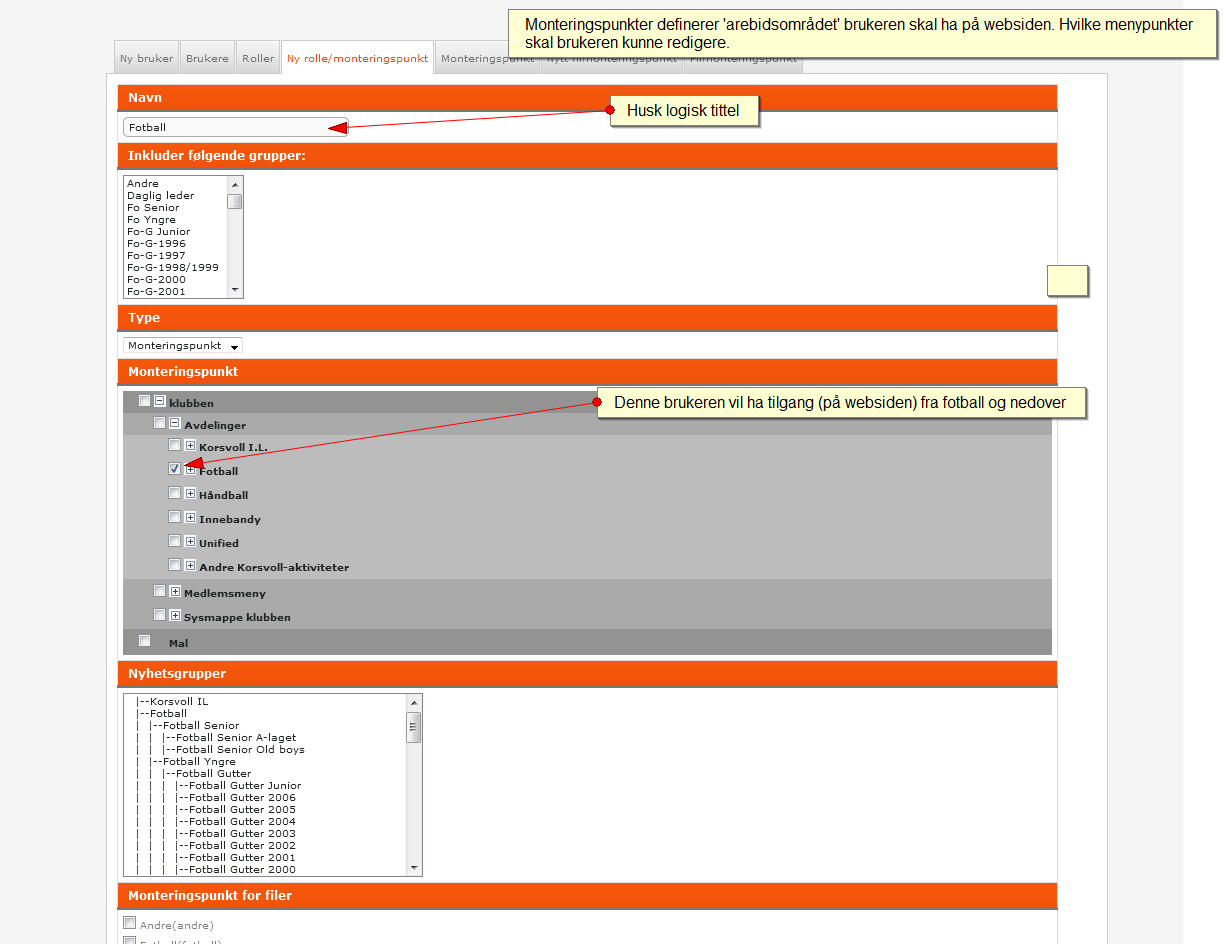Expand the Unified tree node
Viewport: 1227px width, 944px height.
[x=190, y=541]
